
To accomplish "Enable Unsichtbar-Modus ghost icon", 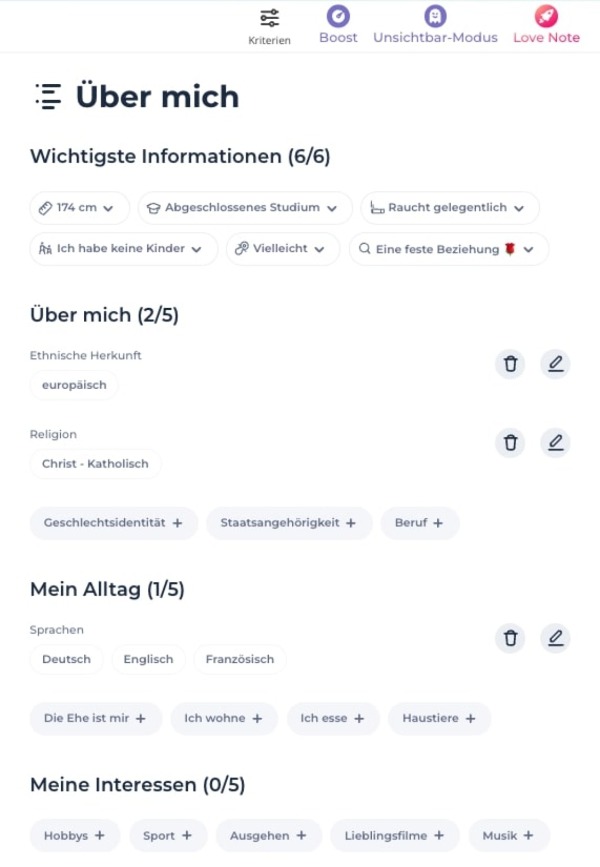I will pyautogui.click(x=435, y=17).
